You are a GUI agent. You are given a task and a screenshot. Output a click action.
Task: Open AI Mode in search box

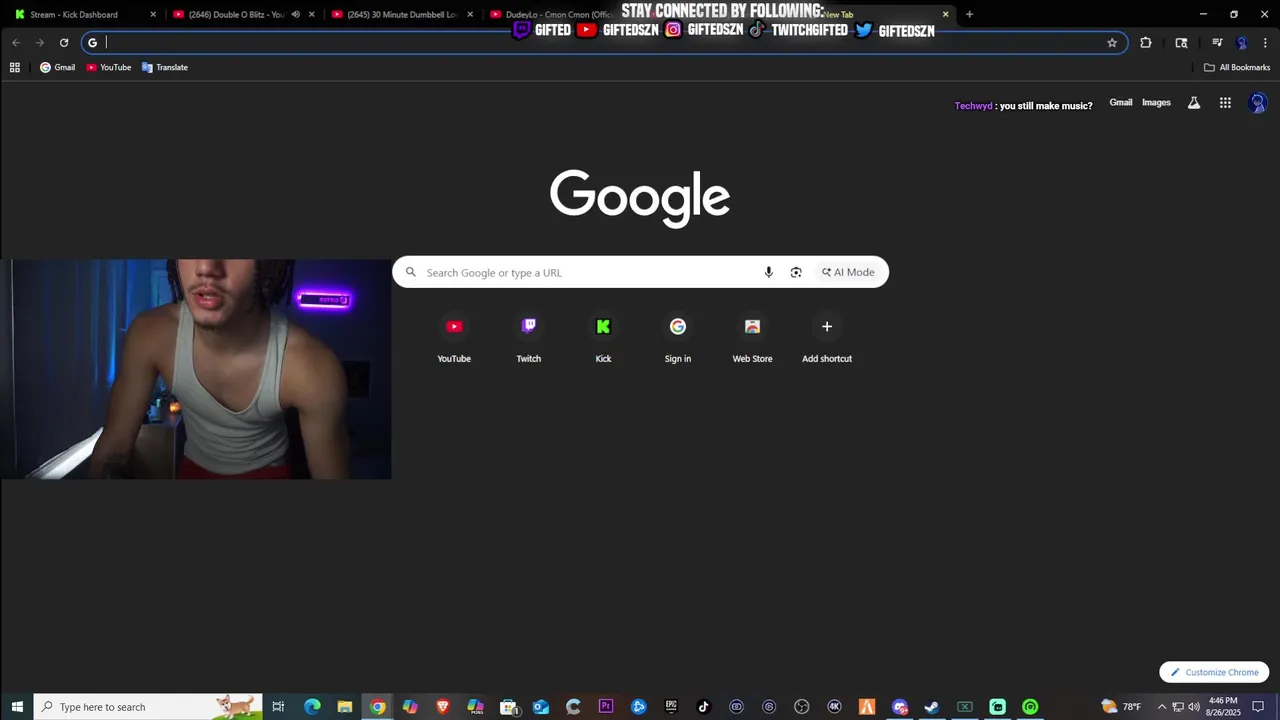pyautogui.click(x=848, y=272)
